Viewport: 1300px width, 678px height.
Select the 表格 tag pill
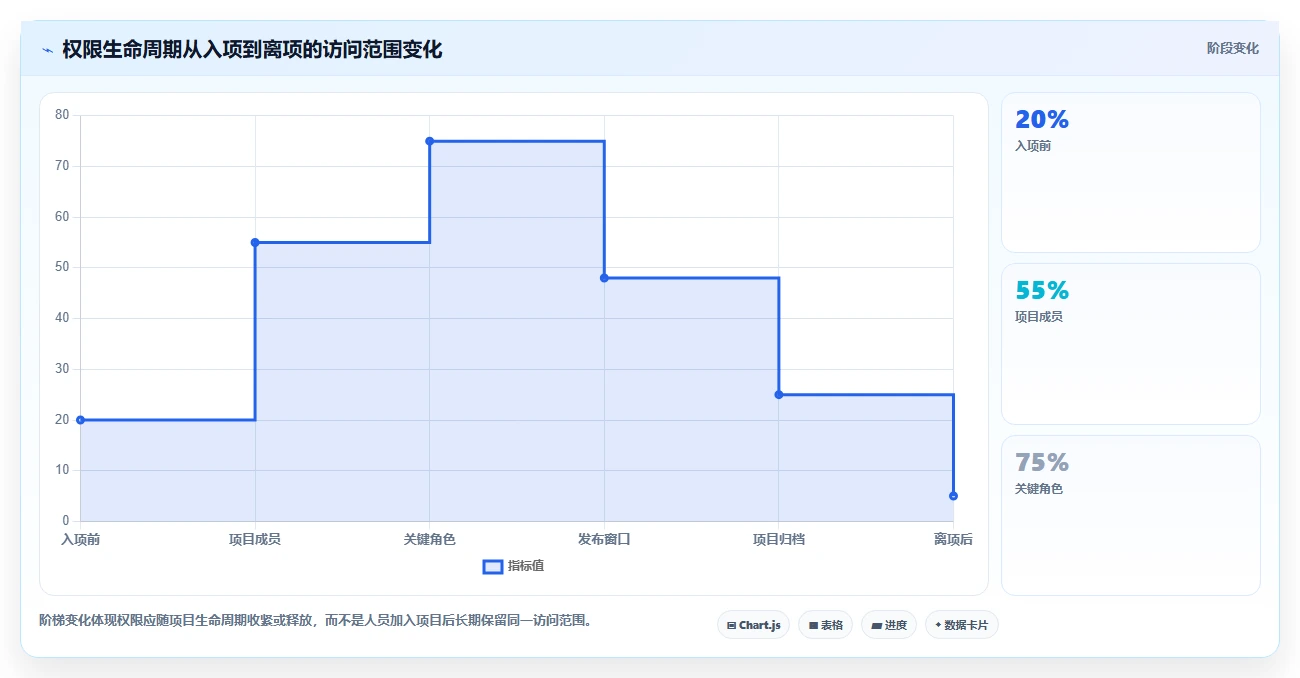(825, 625)
